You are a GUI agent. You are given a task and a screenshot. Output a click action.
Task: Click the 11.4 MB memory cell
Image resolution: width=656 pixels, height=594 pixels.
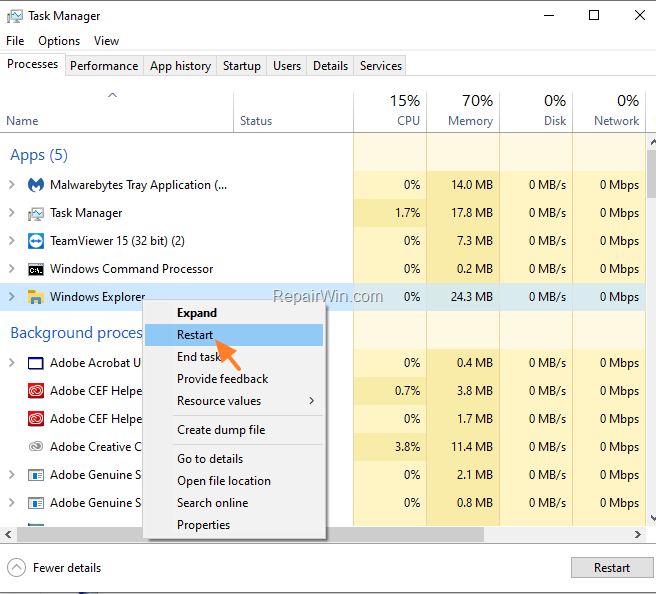pos(463,447)
